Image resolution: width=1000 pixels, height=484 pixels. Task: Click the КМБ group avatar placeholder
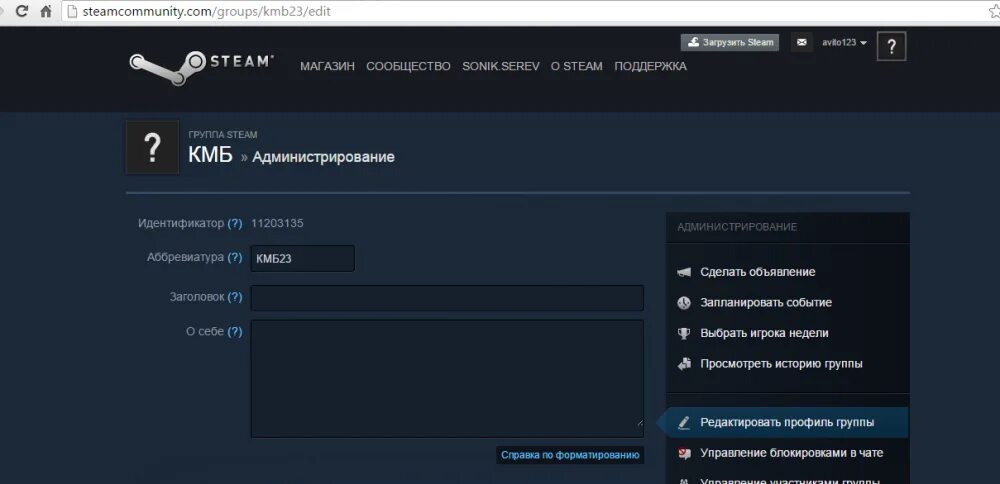pyautogui.click(x=152, y=147)
